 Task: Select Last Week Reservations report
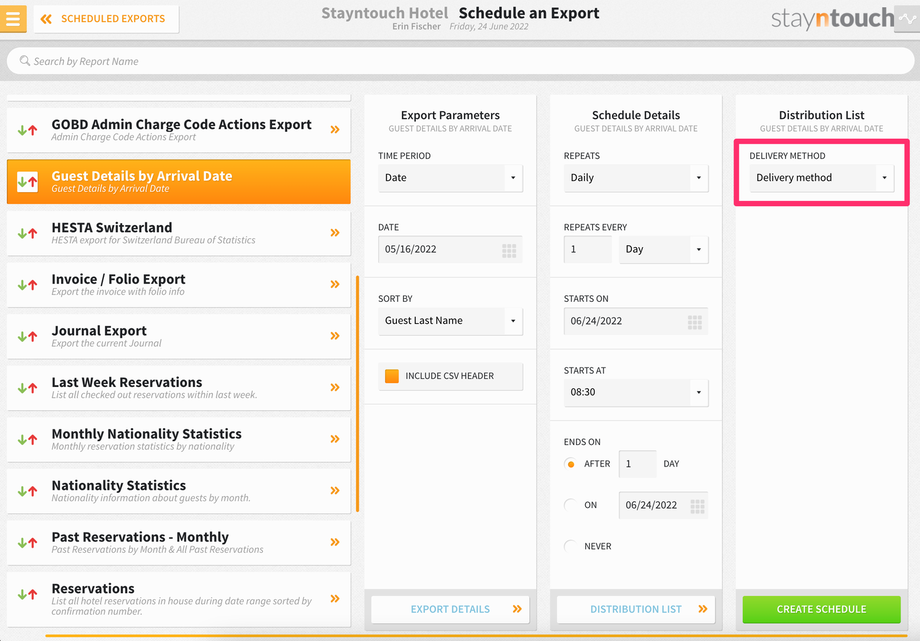[178, 387]
